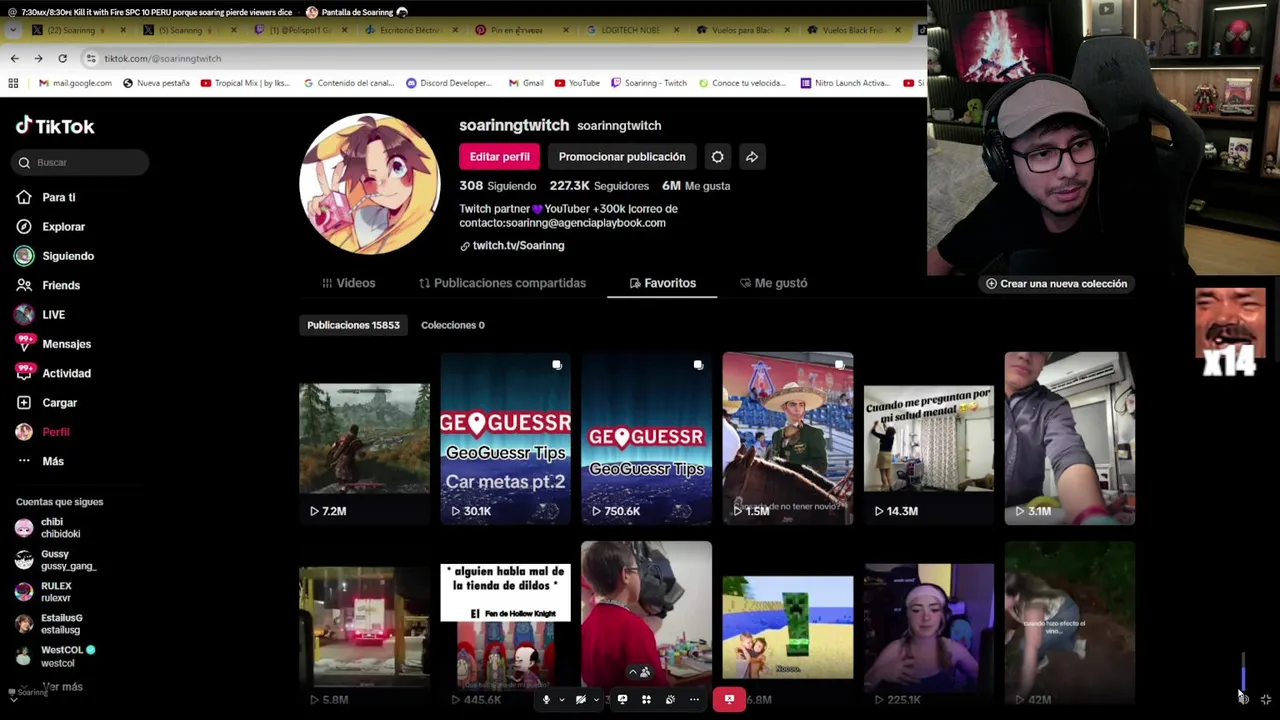Click Crear una nueva colección
1280x720 pixels.
pos(1056,284)
